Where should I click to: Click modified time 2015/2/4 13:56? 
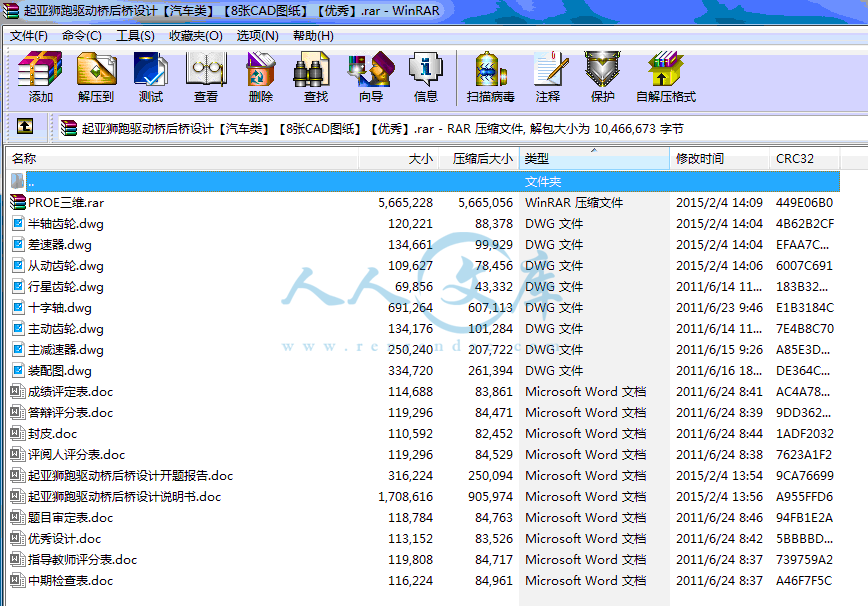[x=720, y=497]
